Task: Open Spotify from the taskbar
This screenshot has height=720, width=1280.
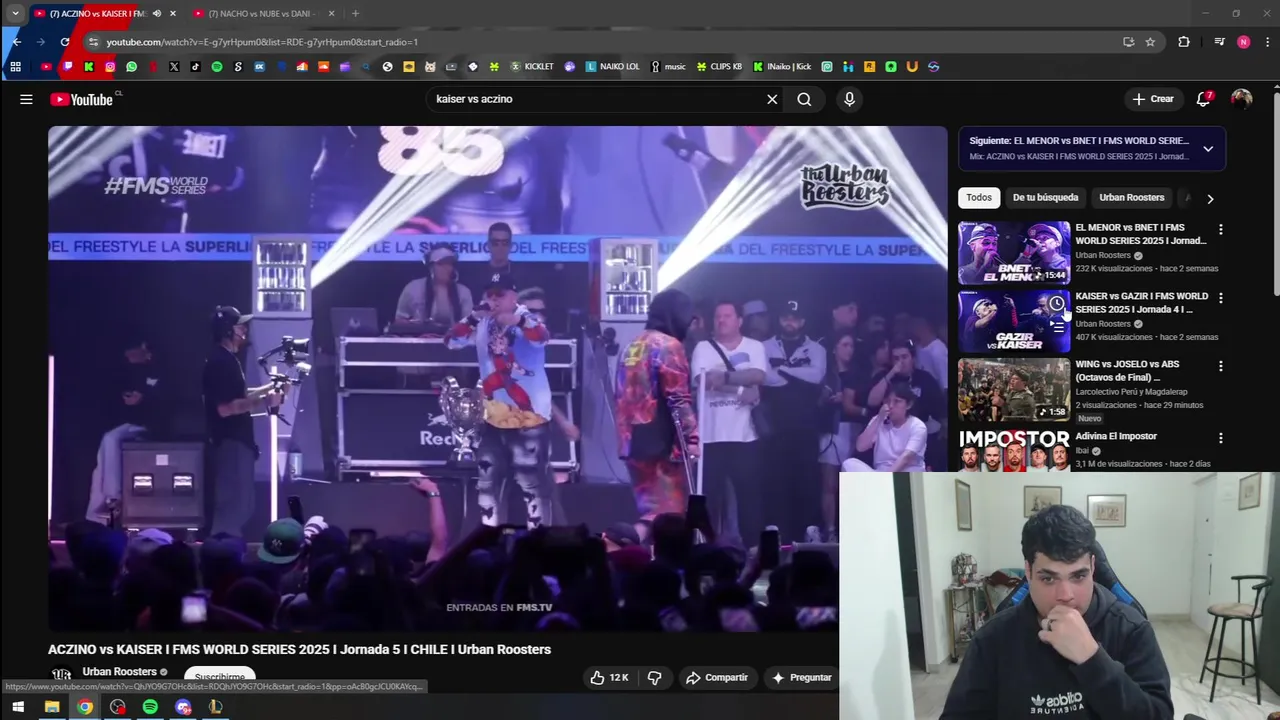Action: coord(150,707)
